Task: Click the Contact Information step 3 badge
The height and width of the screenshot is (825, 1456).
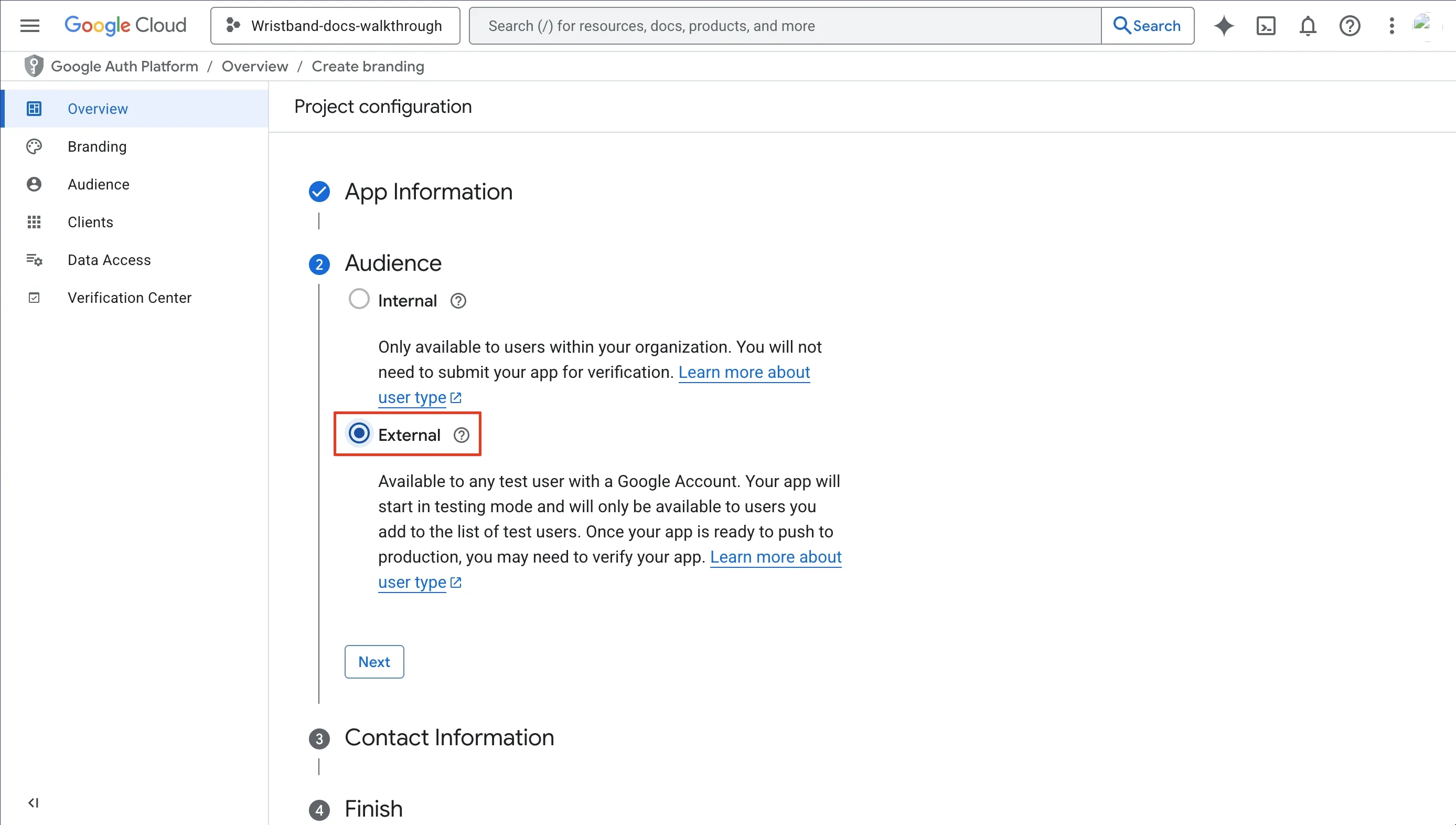Action: point(319,738)
